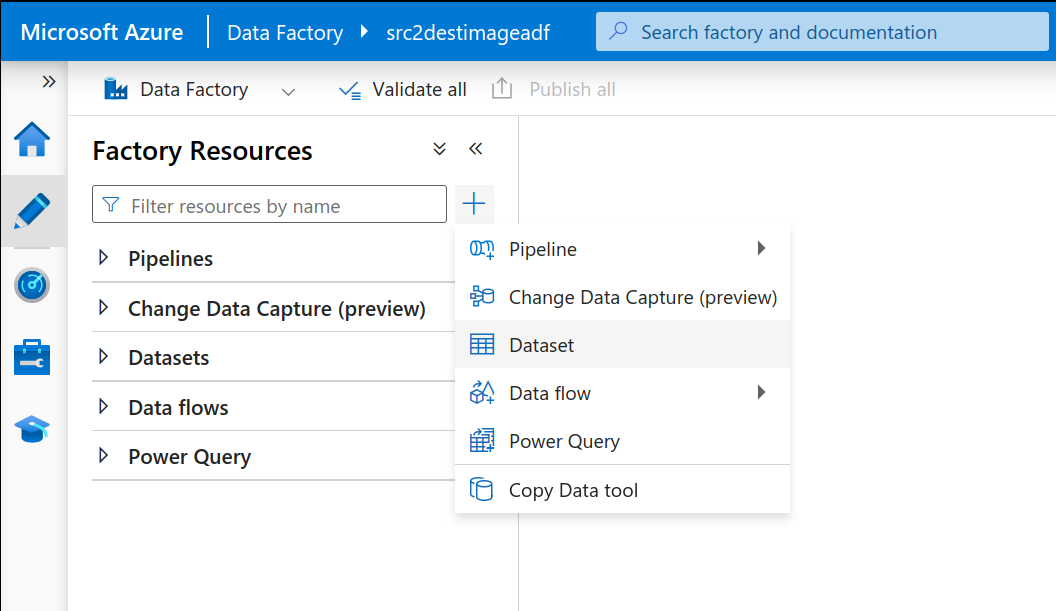The height and width of the screenshot is (611, 1056).
Task: Choose Change Data Capture (preview) menu item
Action: point(622,297)
